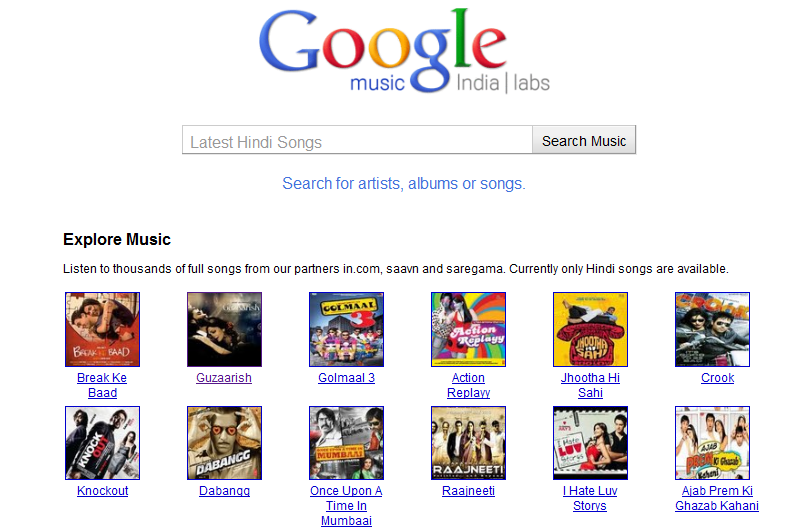Select the Golmaal 3 album artwork
Viewport: 798px width, 531px height.
click(347, 329)
